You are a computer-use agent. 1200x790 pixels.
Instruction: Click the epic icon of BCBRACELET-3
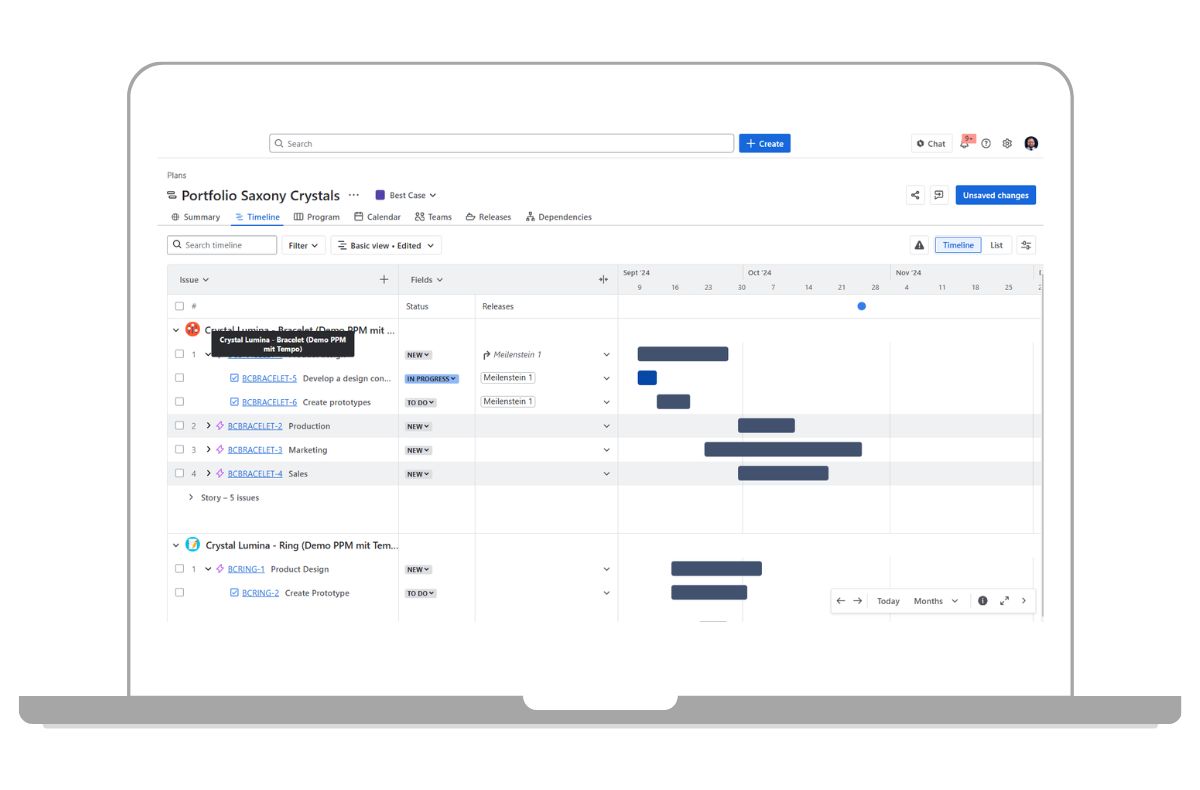point(220,450)
